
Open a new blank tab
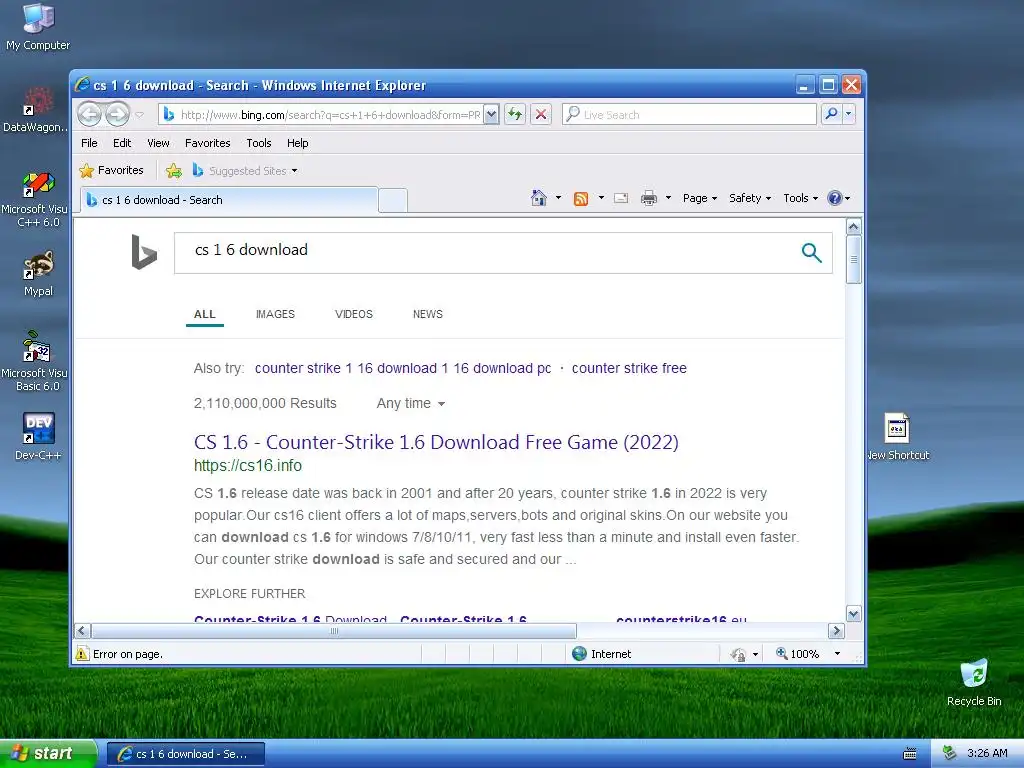392,200
